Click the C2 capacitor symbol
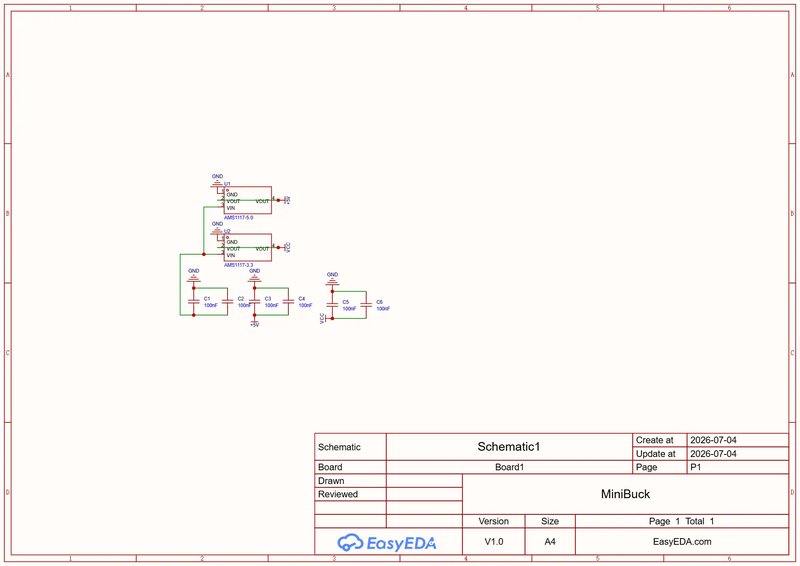The width and height of the screenshot is (800, 566). tap(228, 302)
